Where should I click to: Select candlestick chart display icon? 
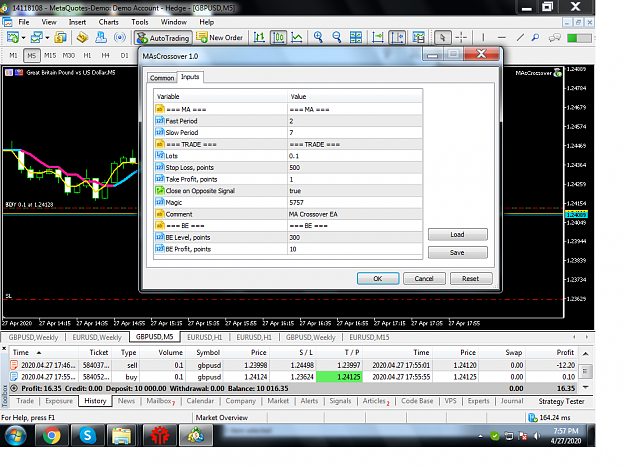coord(278,37)
